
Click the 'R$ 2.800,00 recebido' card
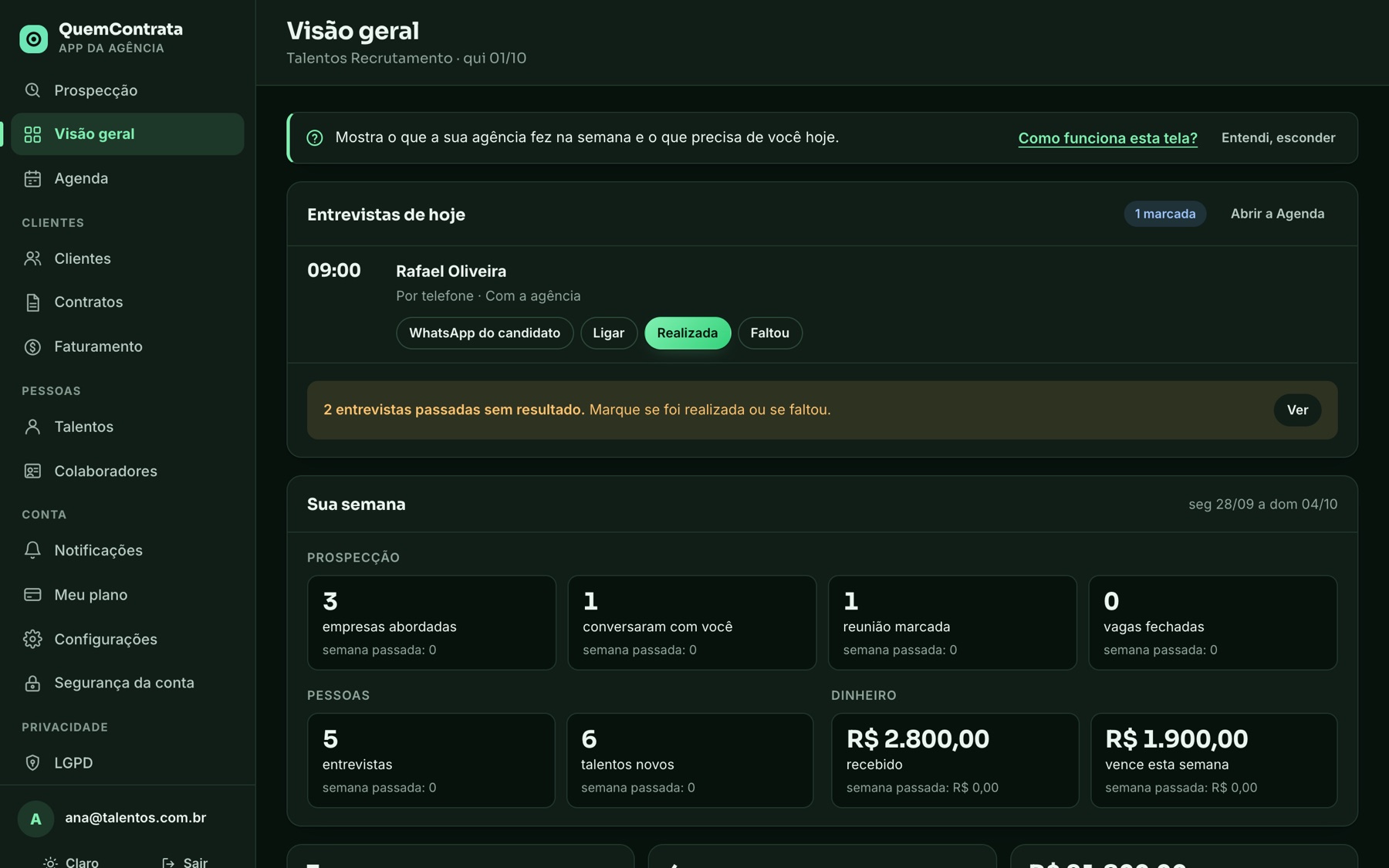[x=955, y=761]
